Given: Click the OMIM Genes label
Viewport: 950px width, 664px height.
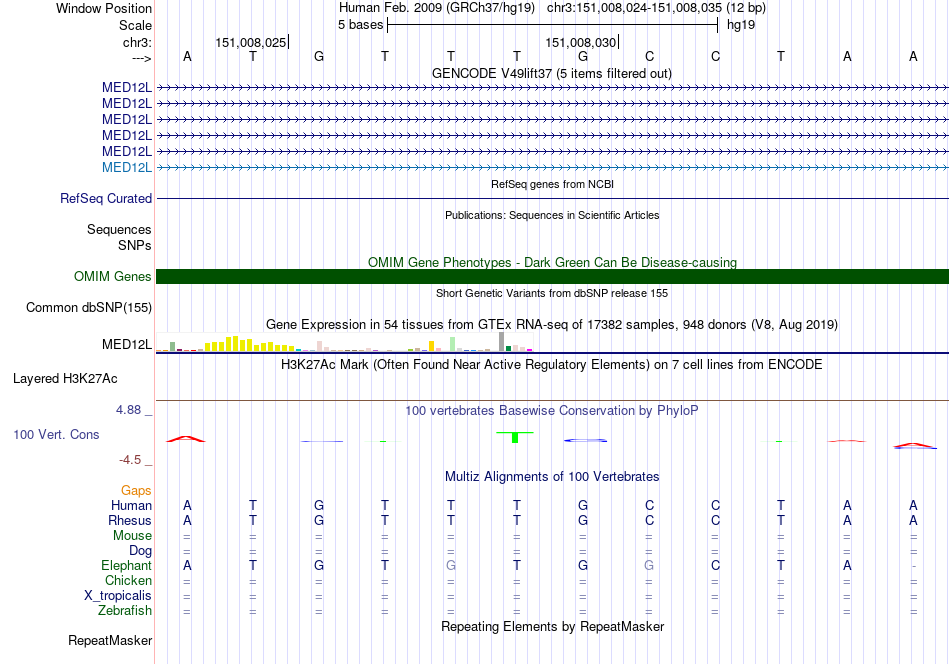Looking at the screenshot, I should point(113,276).
